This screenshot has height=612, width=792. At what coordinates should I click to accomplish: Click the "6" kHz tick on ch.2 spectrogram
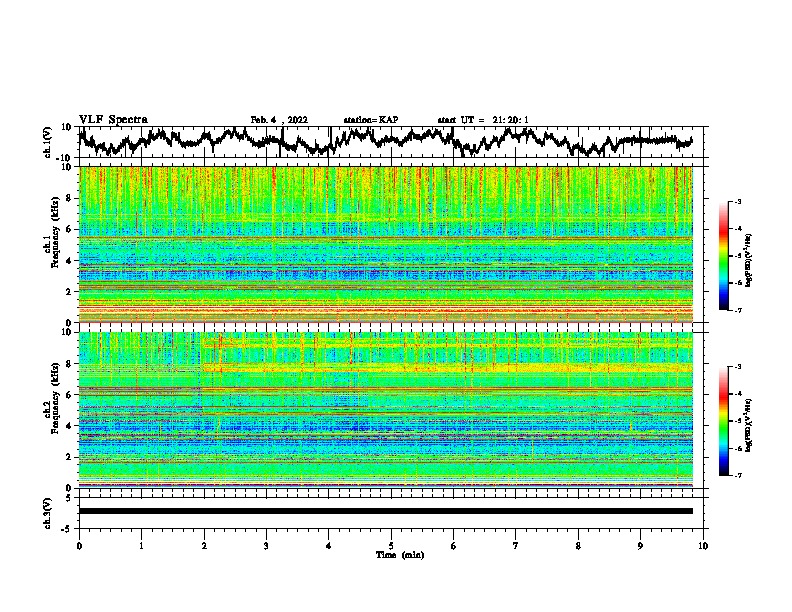pos(69,394)
